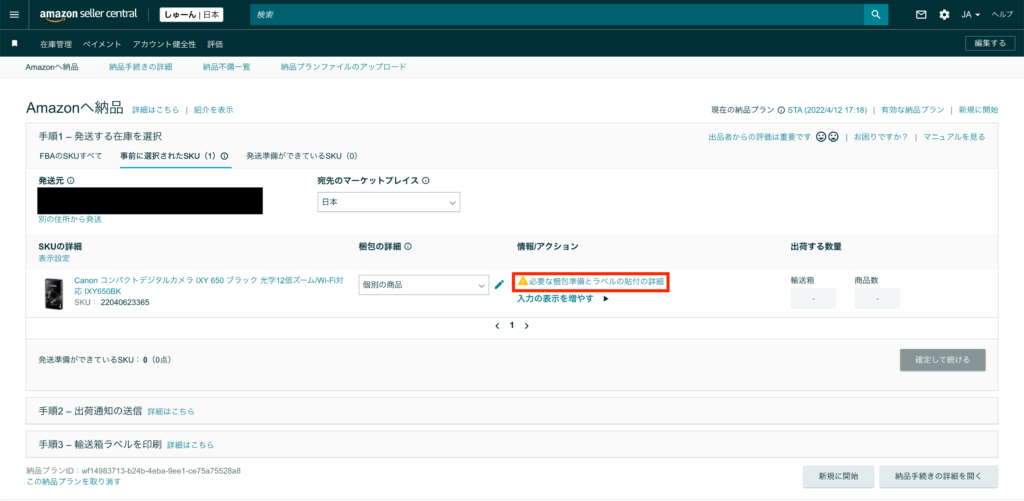Click 必要な梱包準備とラベルの貼付の詳細 link
Image resolution: width=1024 pixels, height=501 pixels.
click(597, 282)
